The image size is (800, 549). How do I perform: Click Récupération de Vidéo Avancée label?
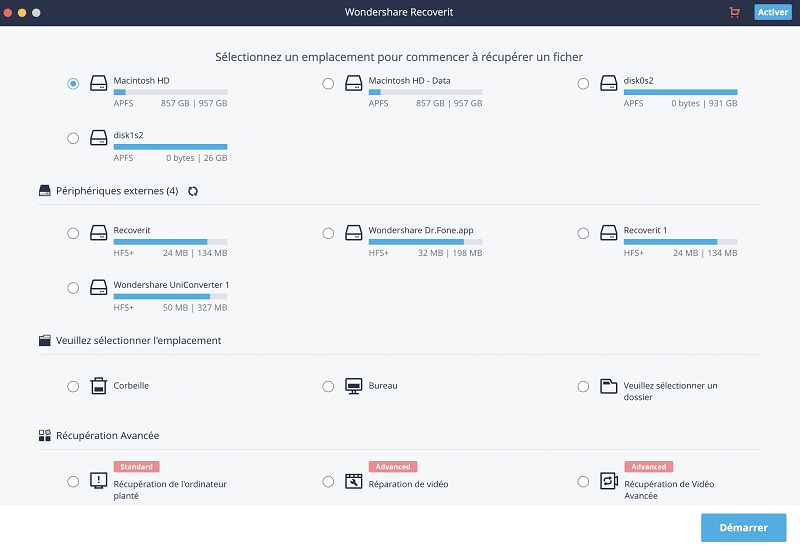[669, 490]
